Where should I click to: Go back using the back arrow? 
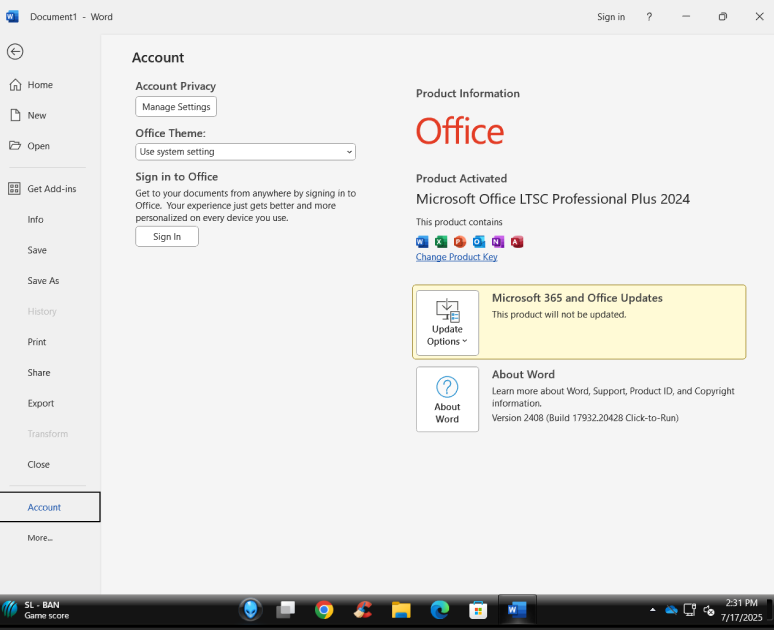(15, 51)
